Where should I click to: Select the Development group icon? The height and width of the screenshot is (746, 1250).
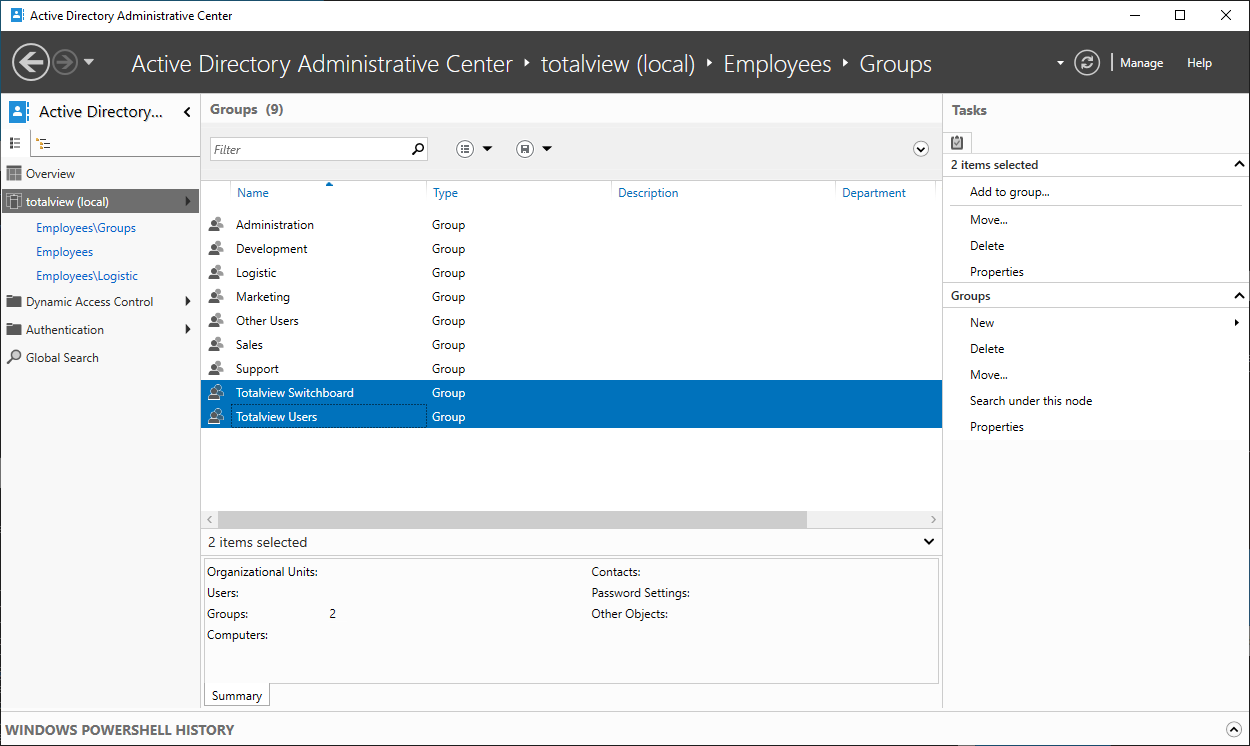[x=215, y=249]
